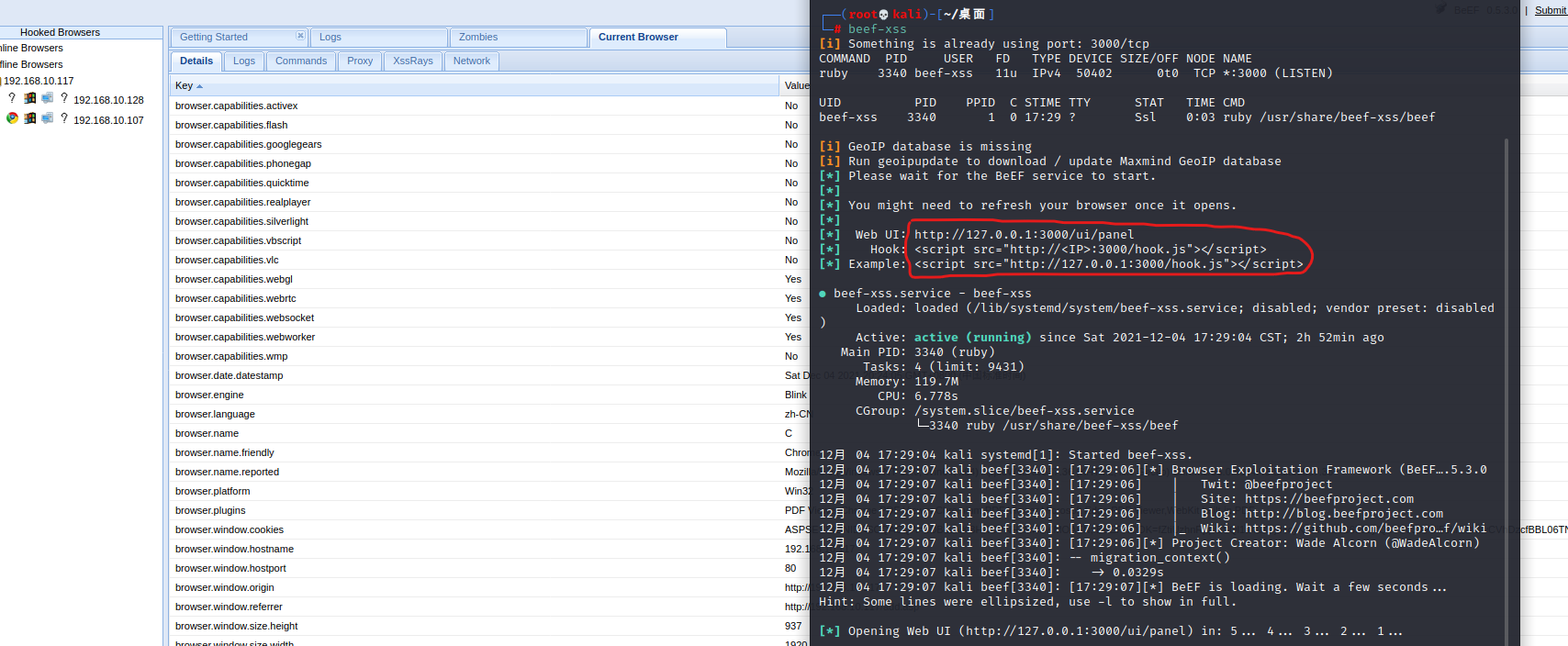The height and width of the screenshot is (646, 1568).
Task: Select browser.name.friendly row
Action: pyautogui.click(x=489, y=452)
